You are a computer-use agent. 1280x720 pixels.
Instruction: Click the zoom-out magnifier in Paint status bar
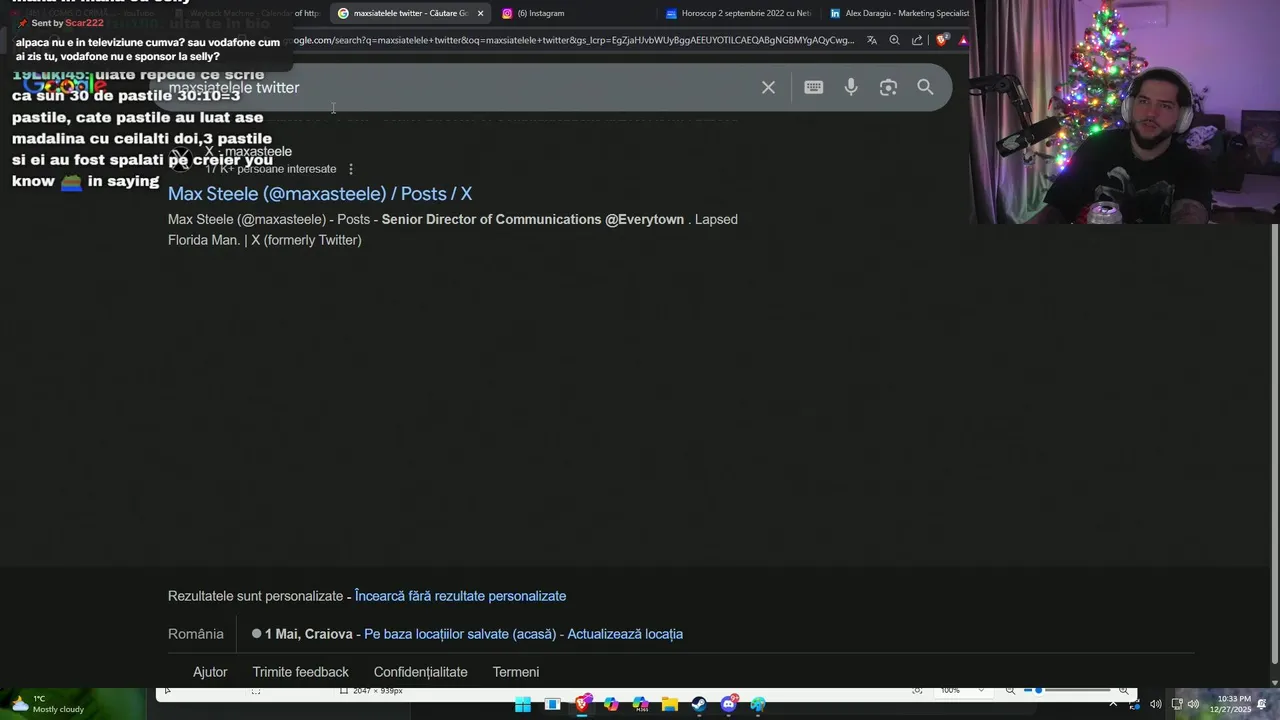pyautogui.click(x=1010, y=690)
